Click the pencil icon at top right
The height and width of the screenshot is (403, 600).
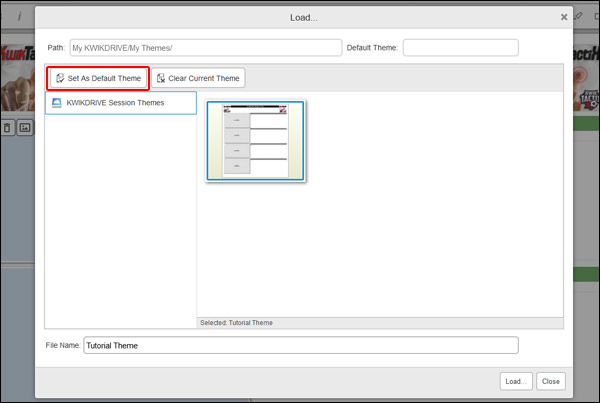[x=579, y=16]
